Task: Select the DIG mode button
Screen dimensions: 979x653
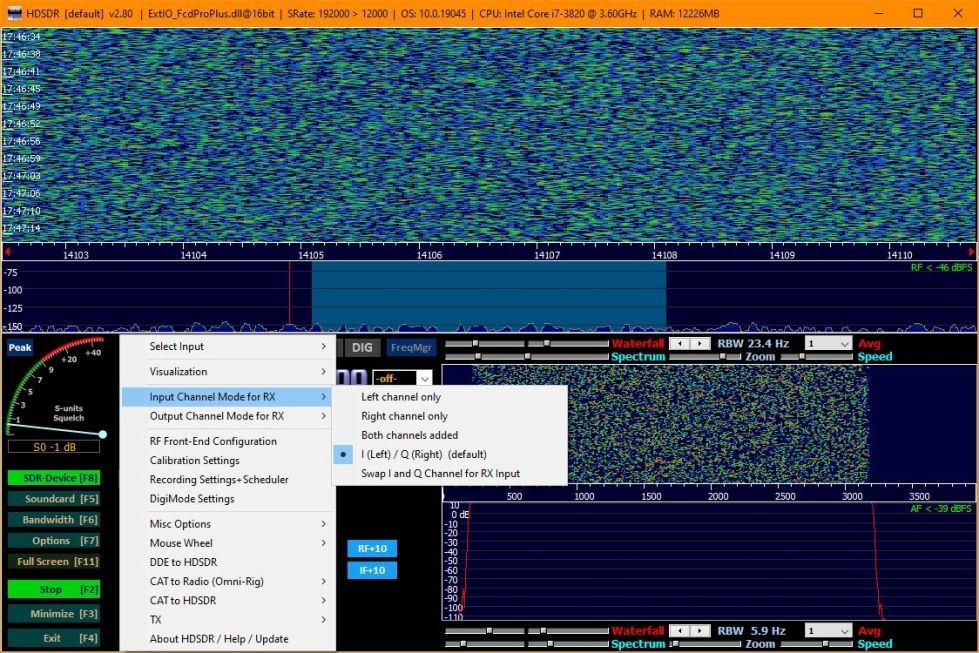Action: point(362,348)
